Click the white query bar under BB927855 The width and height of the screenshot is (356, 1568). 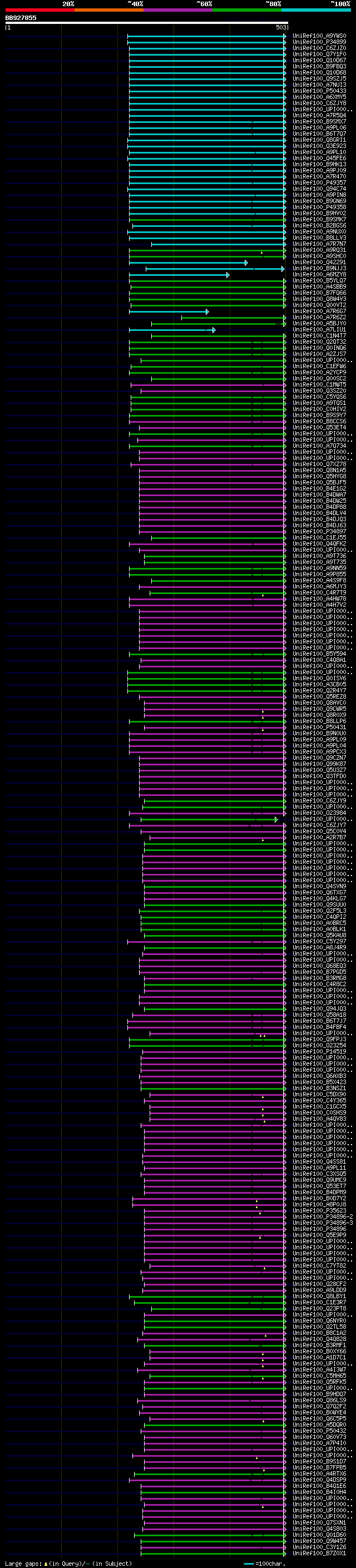click(x=147, y=22)
